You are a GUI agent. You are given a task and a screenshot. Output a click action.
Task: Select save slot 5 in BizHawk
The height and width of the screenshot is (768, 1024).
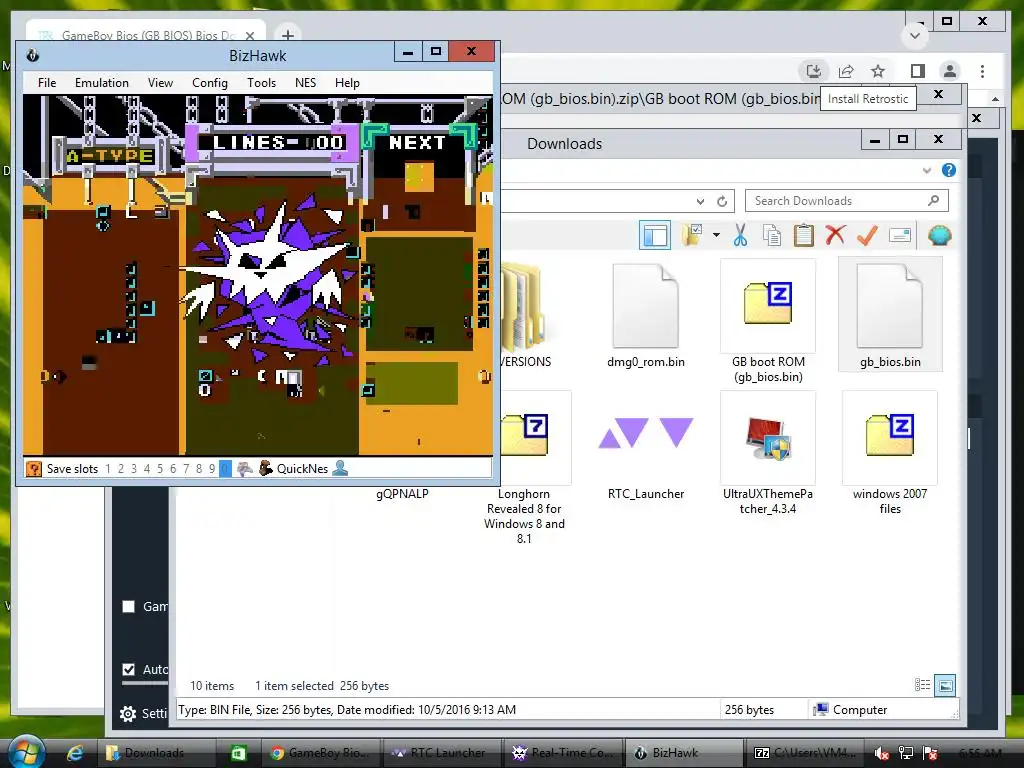(160, 468)
